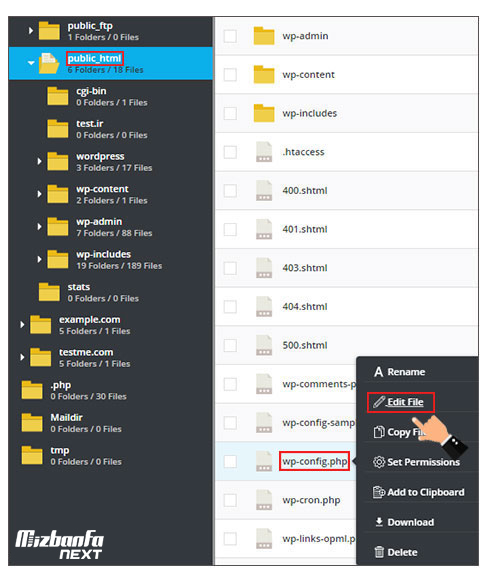Screen dimensions: 487x576
Task: Click the Maildir folder icon
Action: coord(32,423)
